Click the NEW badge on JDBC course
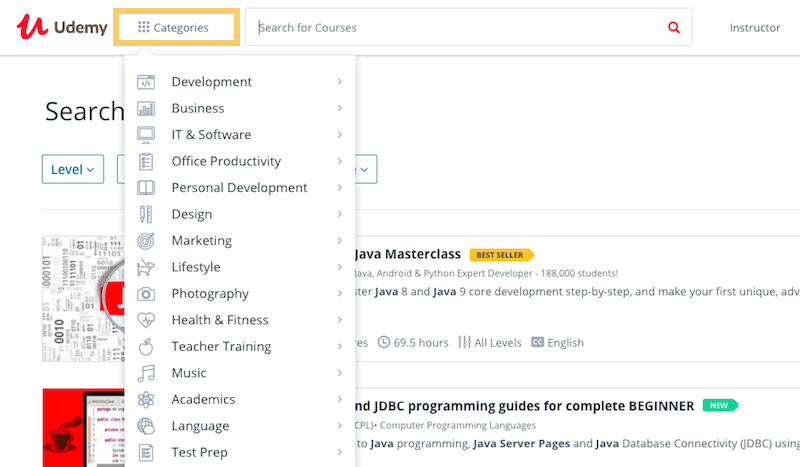 tap(720, 405)
